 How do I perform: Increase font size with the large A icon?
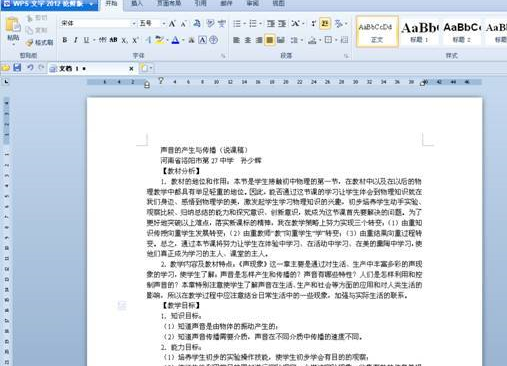tap(172, 24)
